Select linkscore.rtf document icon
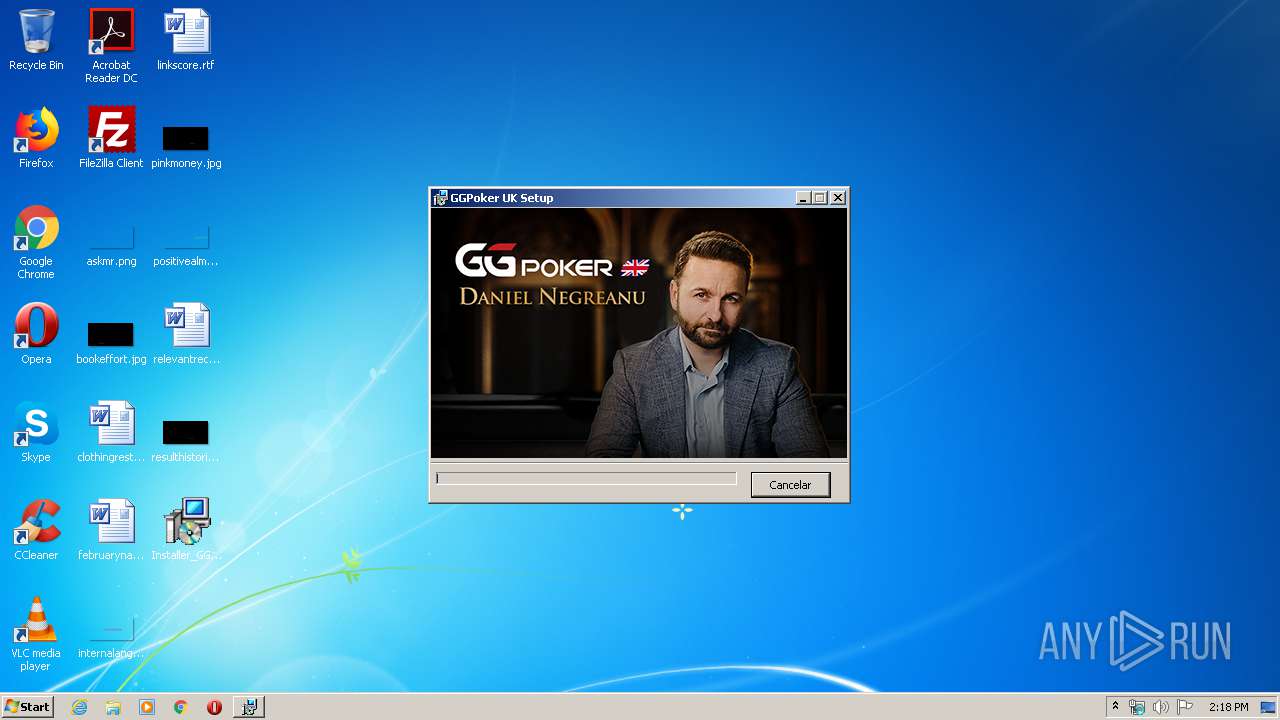1280x720 pixels. pyautogui.click(x=186, y=40)
